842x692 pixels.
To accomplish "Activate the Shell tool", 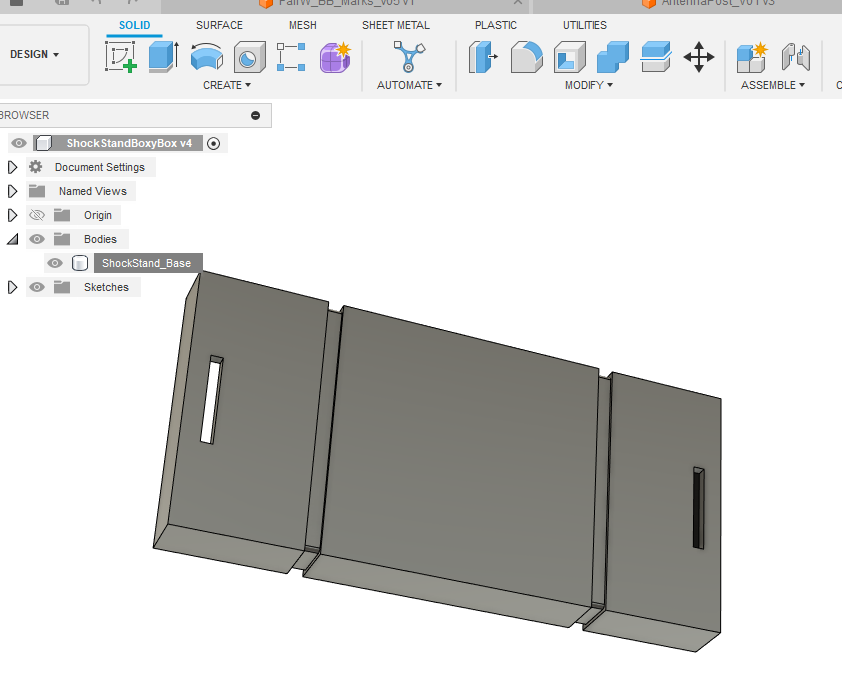I will 569,57.
